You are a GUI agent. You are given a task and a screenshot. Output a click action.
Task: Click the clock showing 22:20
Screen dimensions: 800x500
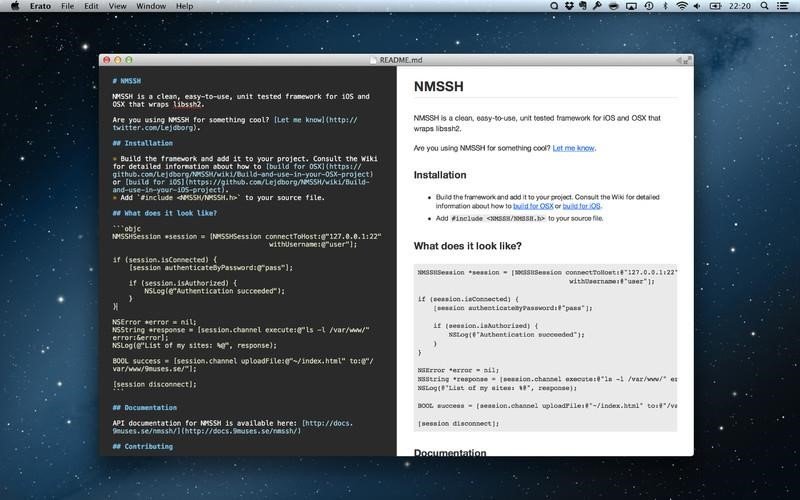[x=740, y=6]
